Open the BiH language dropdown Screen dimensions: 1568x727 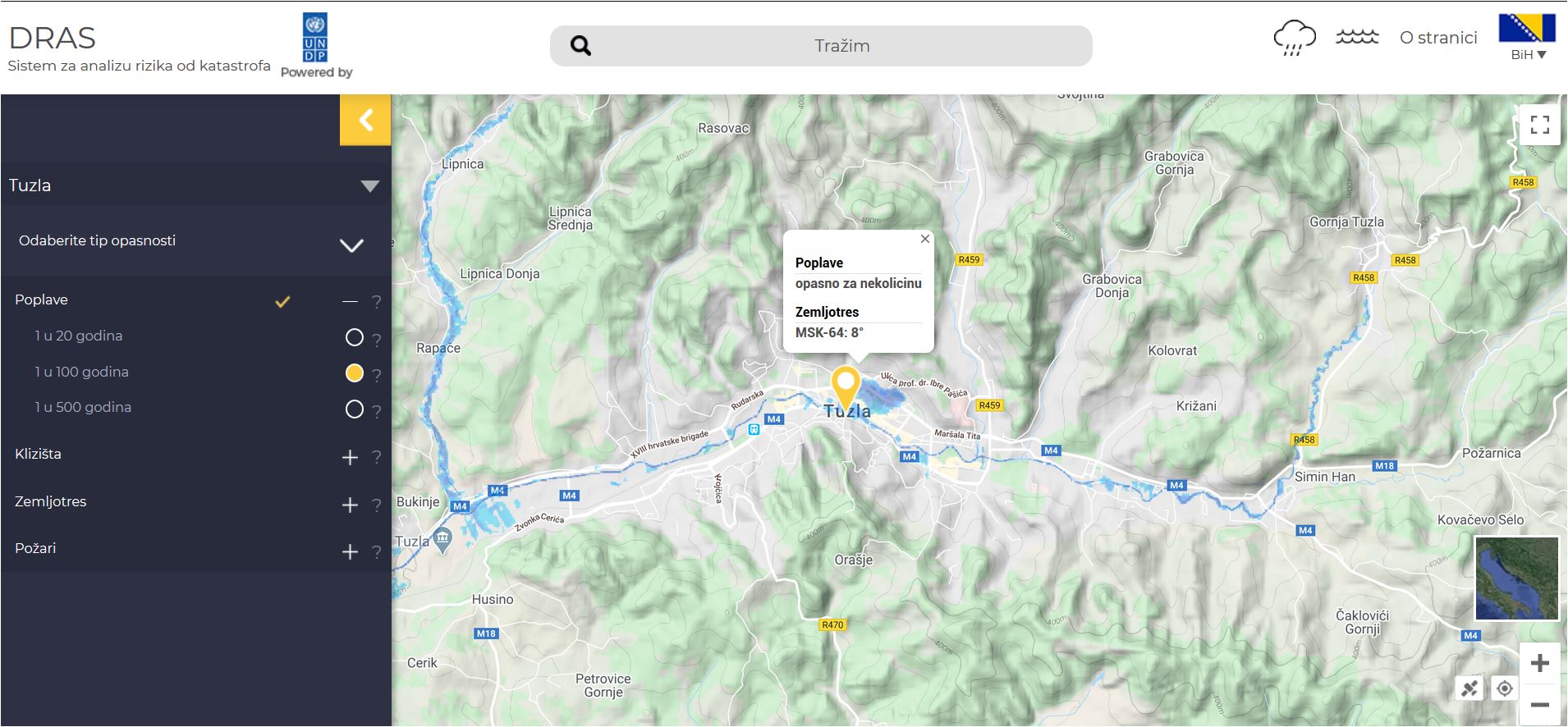(x=1527, y=54)
